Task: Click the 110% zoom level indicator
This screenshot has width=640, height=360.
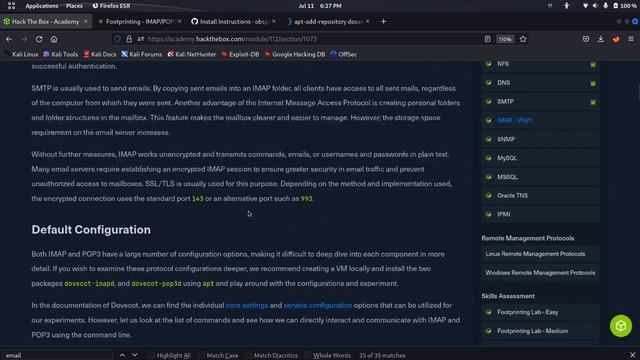Action: point(505,39)
